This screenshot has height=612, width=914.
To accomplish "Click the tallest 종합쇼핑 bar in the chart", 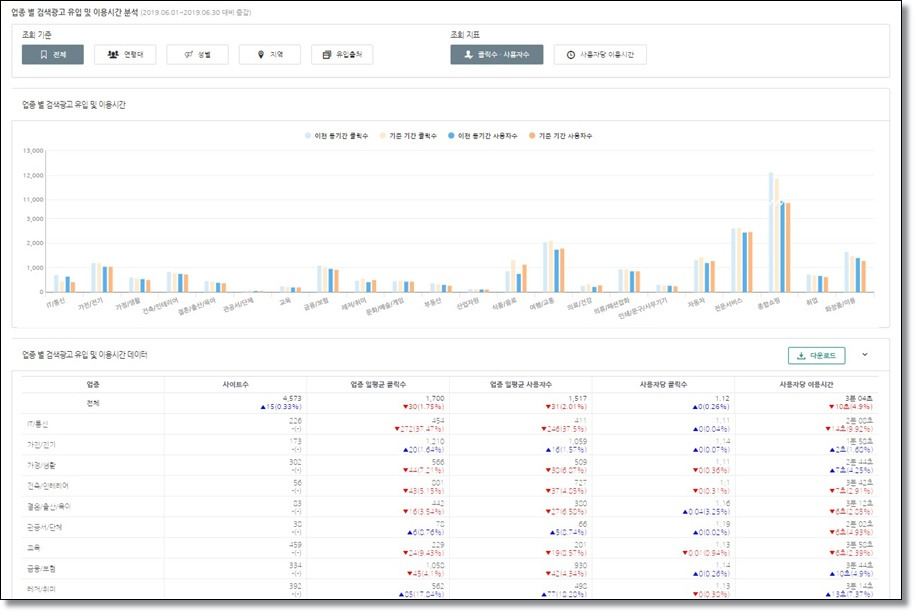I will [771, 232].
